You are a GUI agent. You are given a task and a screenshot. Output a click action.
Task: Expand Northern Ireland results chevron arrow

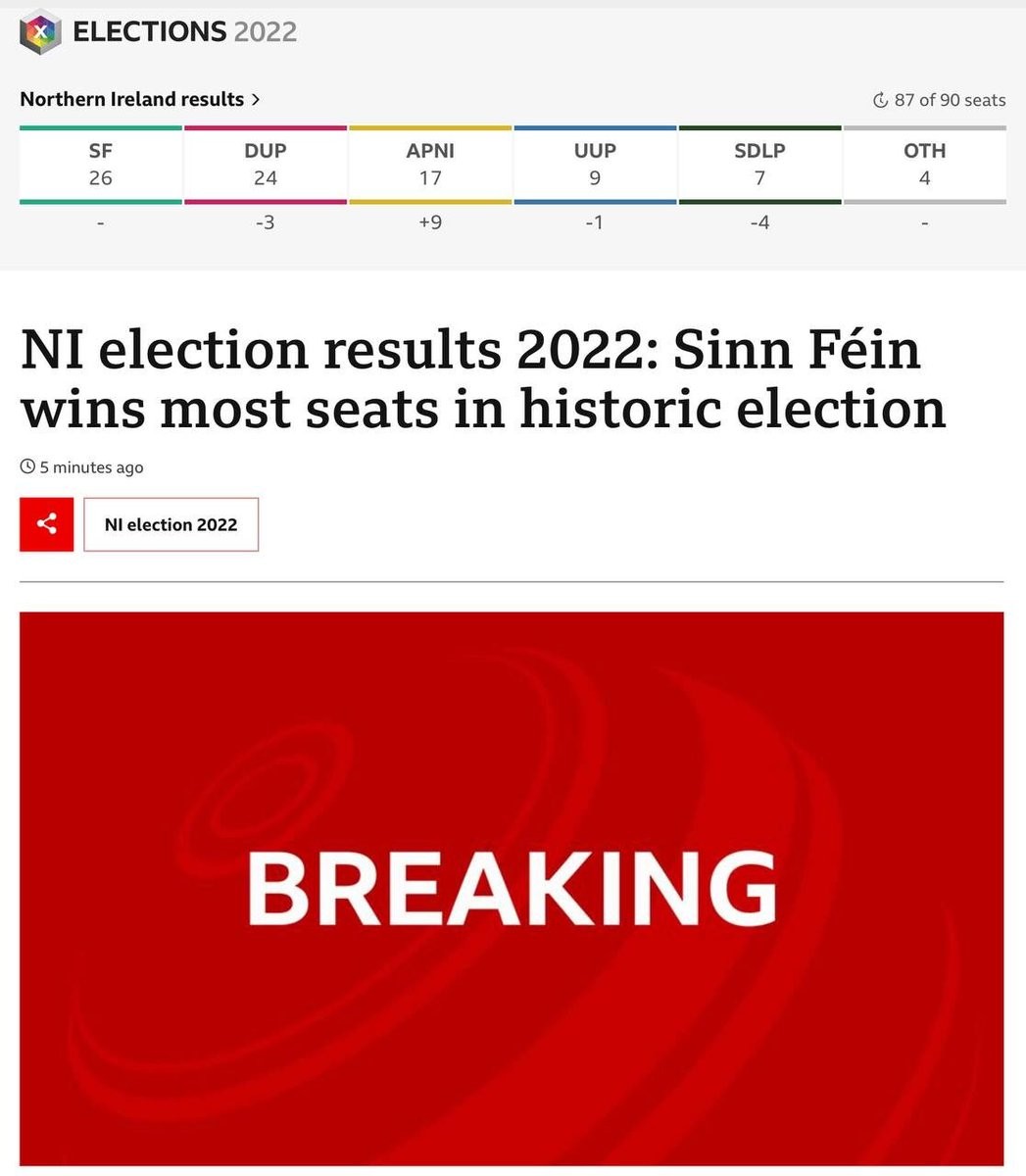point(256,99)
